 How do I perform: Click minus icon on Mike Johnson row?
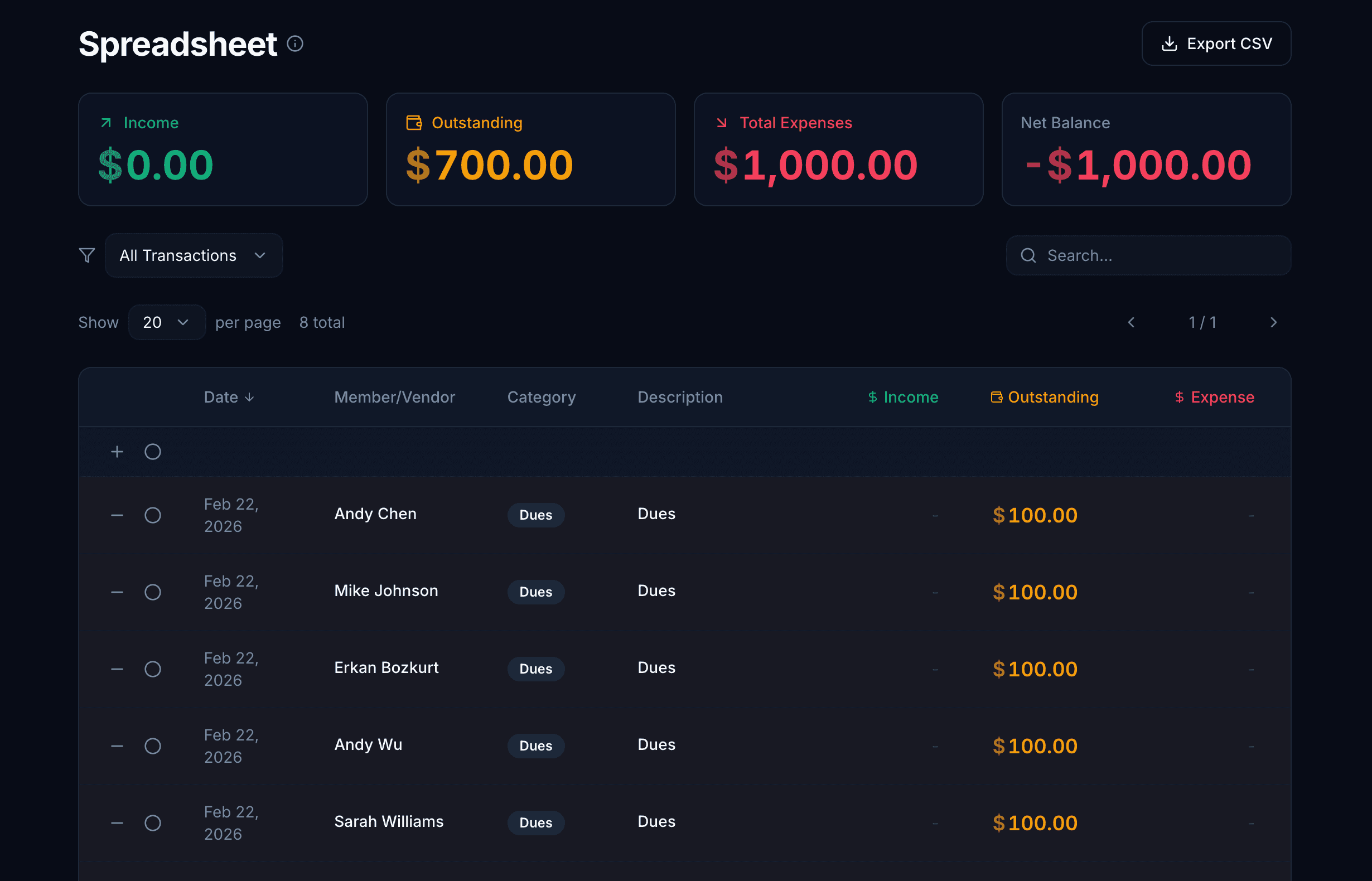[x=117, y=592]
